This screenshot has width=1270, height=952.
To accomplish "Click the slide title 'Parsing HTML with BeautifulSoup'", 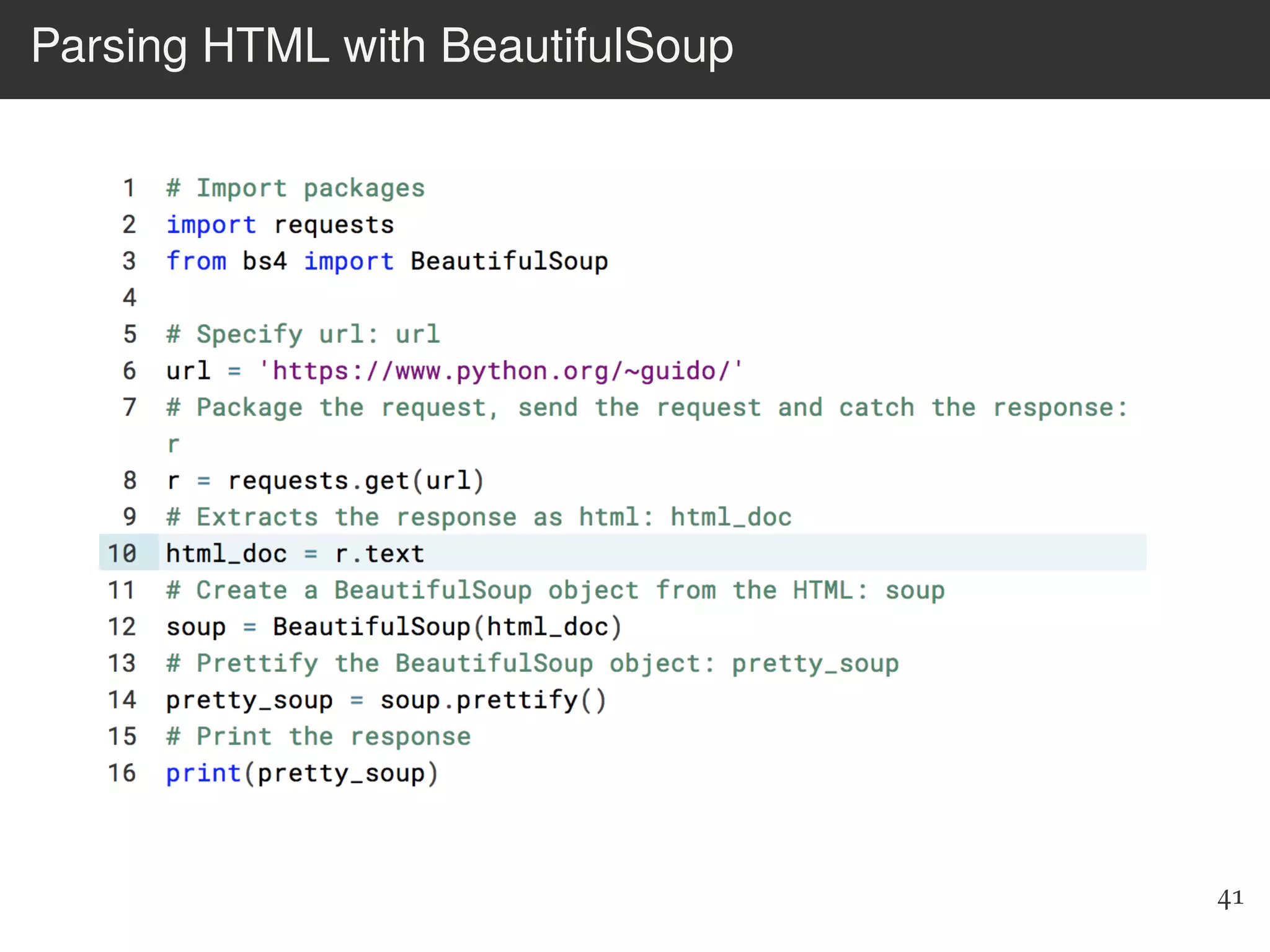I will click(x=382, y=47).
